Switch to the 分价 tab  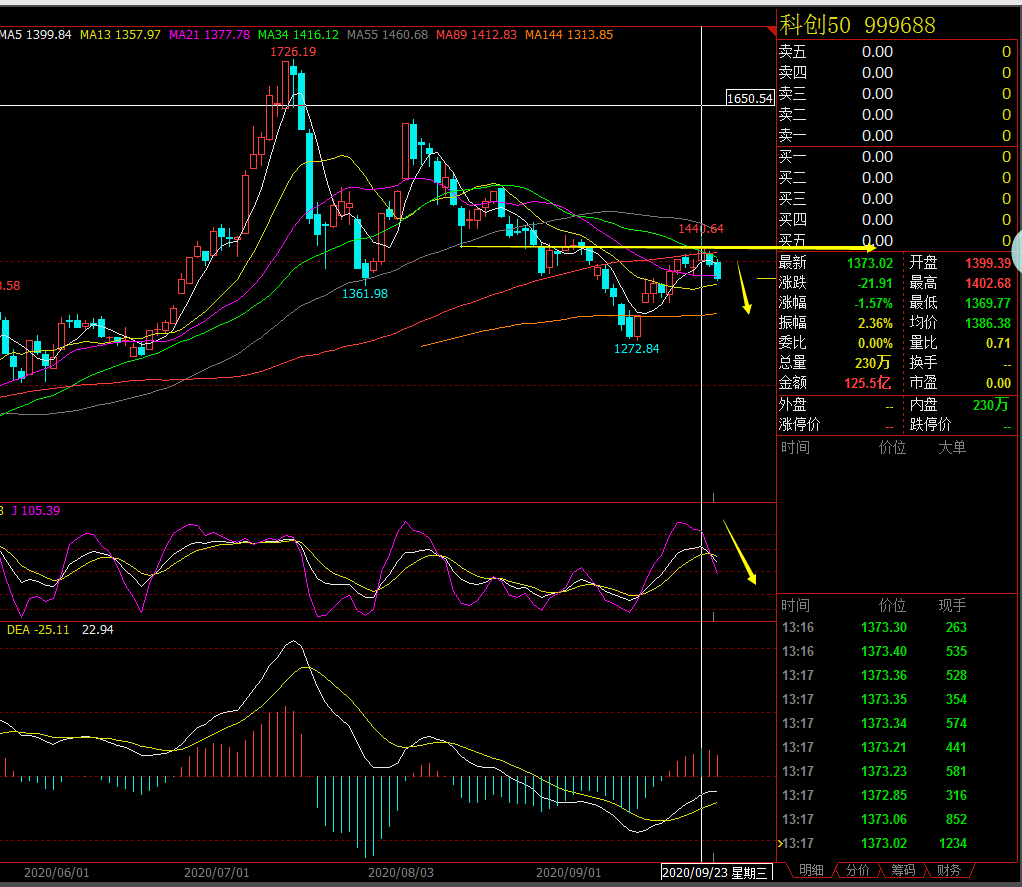point(856,870)
